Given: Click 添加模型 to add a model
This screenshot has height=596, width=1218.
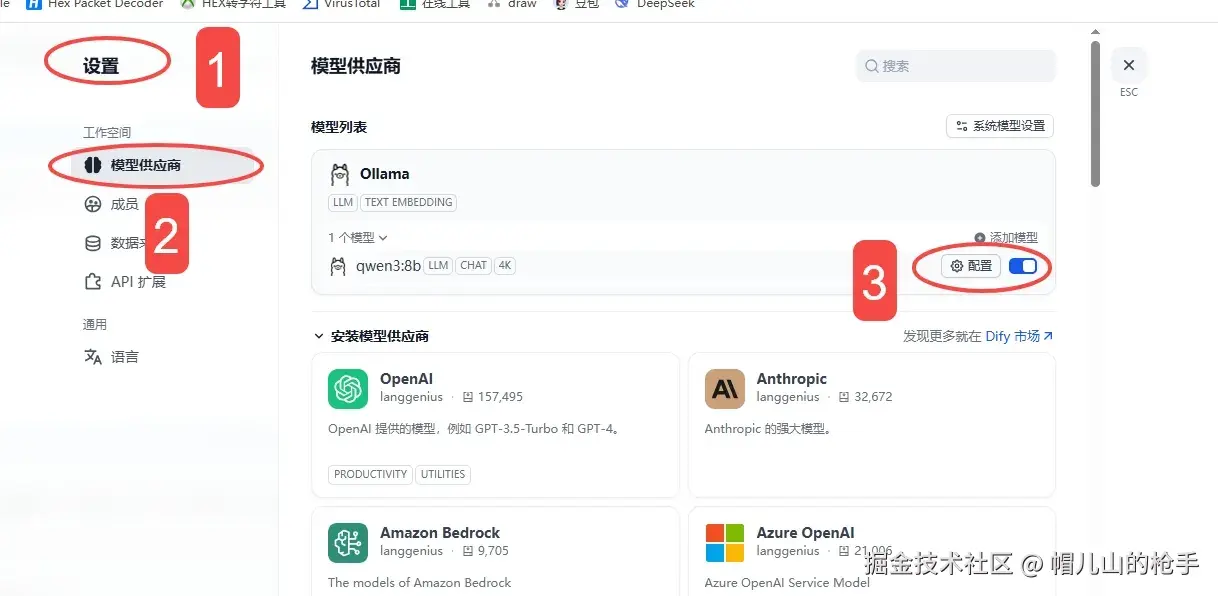Looking at the screenshot, I should pos(1006,238).
